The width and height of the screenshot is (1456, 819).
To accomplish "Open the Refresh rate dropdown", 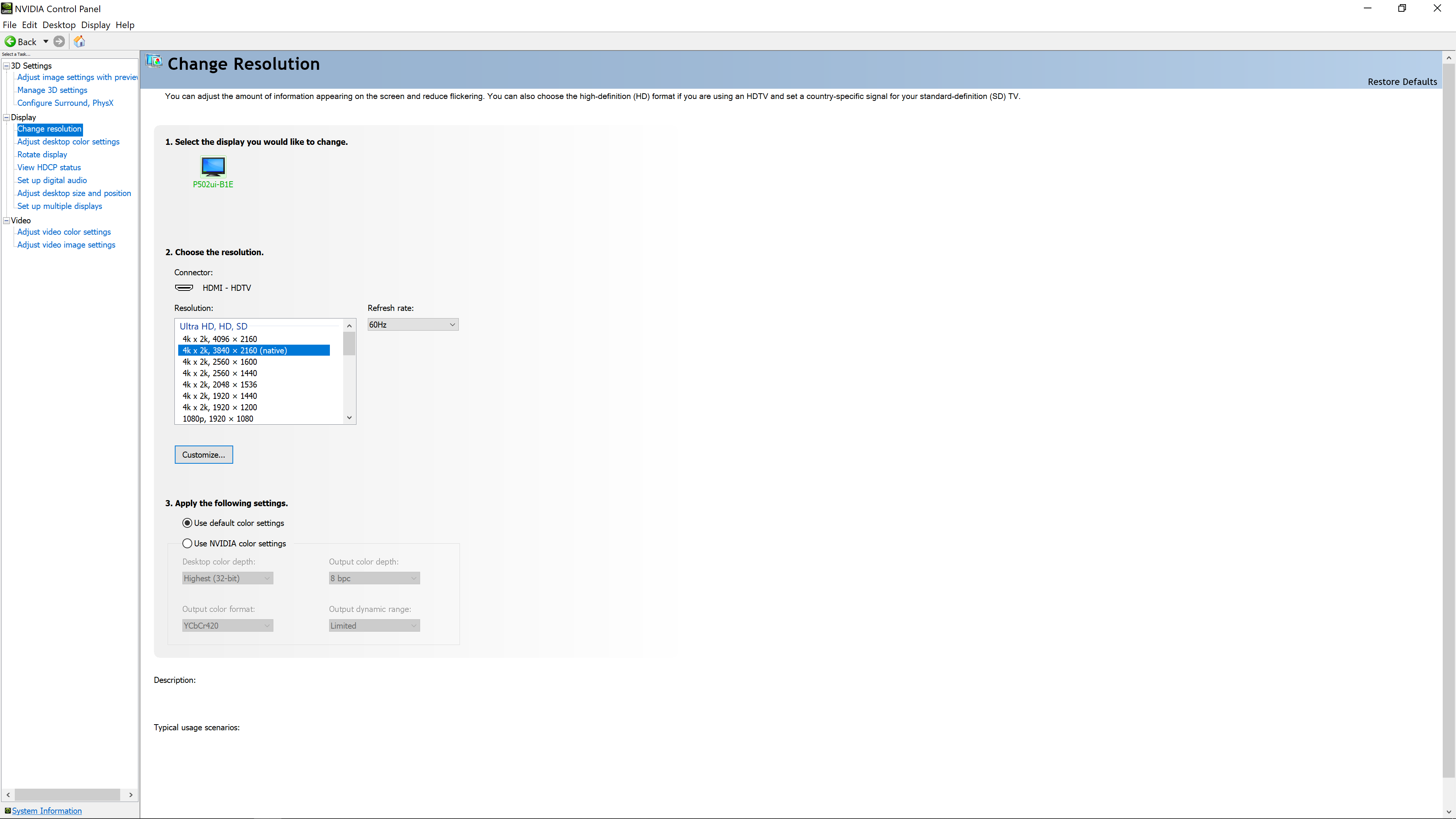I will [x=413, y=325].
